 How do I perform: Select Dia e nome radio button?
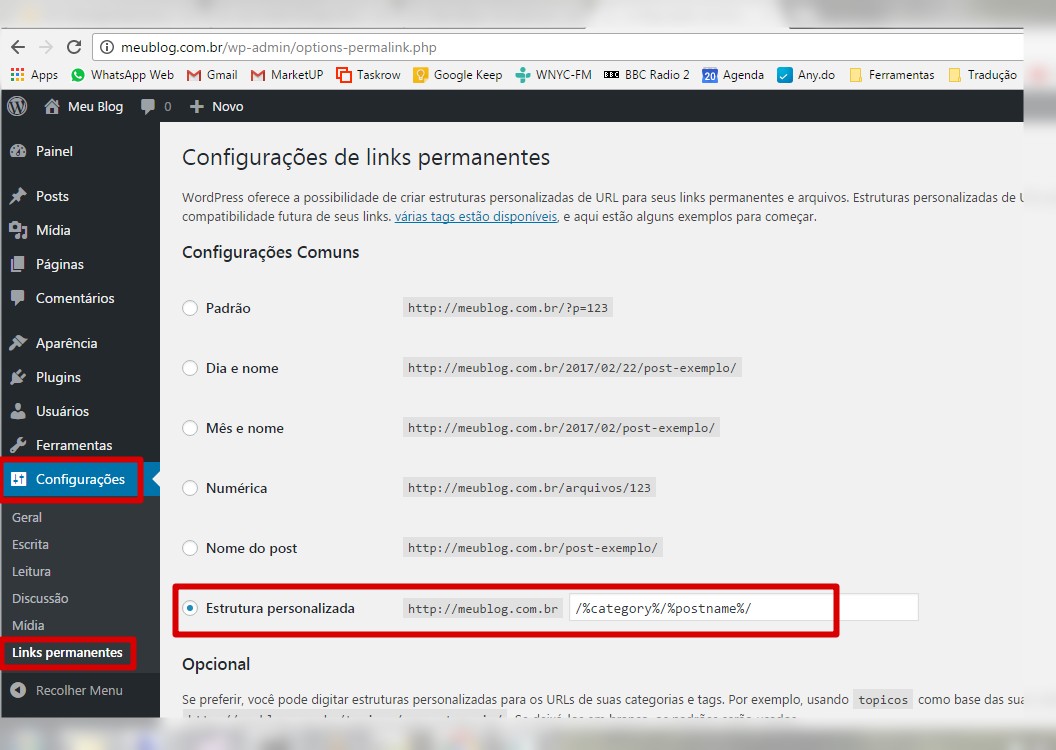[190, 368]
